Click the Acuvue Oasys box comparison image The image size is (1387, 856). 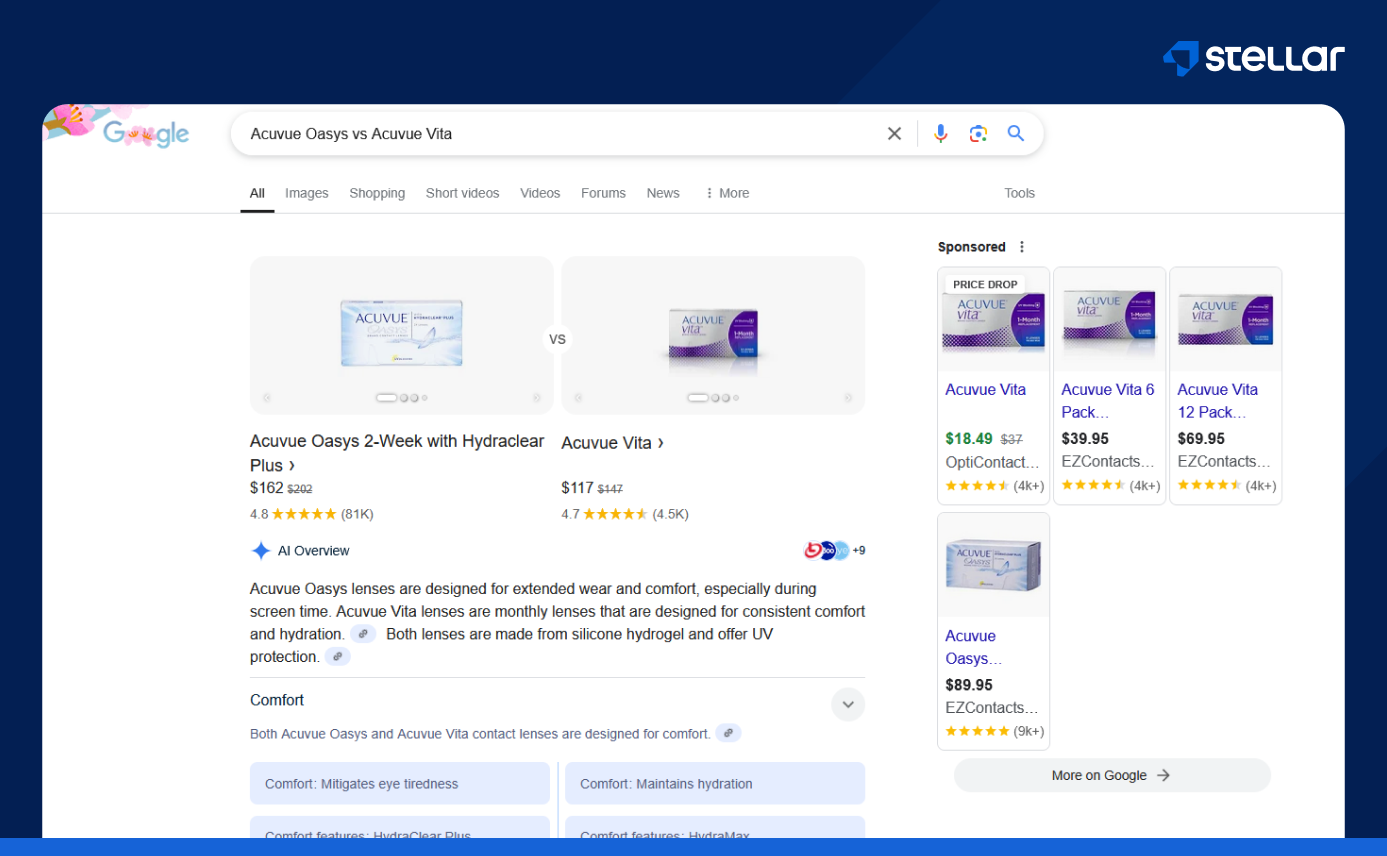point(402,332)
